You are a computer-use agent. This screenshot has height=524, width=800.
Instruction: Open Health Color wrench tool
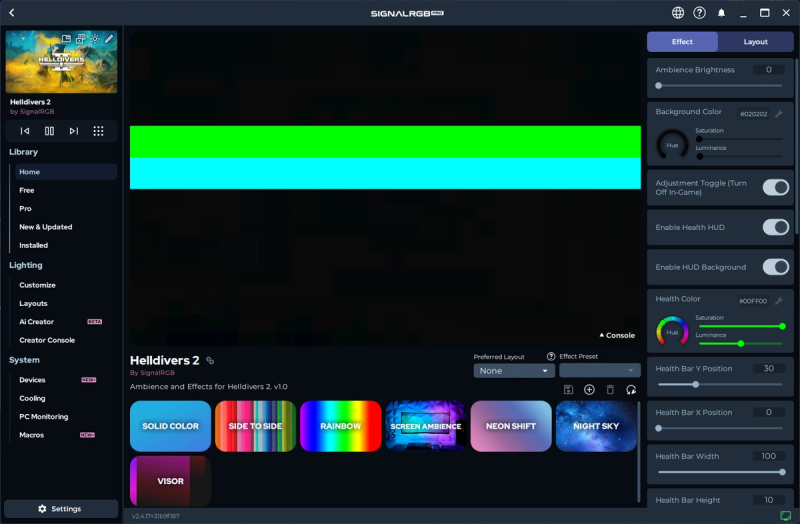coord(779,301)
